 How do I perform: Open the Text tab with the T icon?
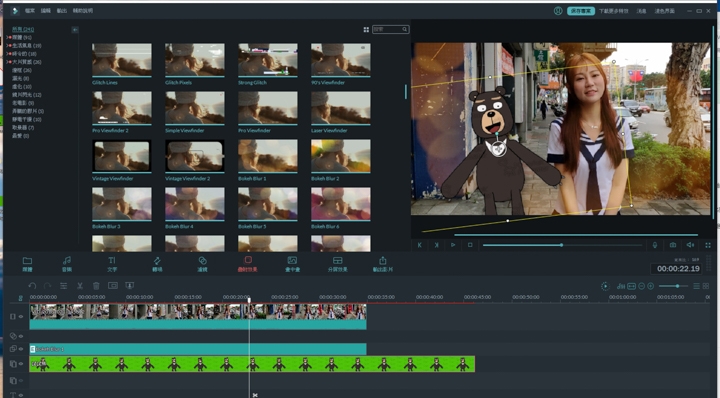point(112,264)
